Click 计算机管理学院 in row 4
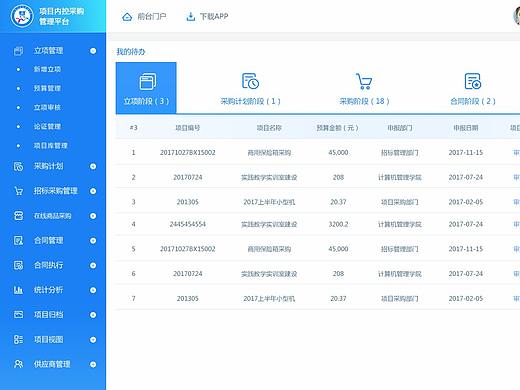The height and width of the screenshot is (390, 520). [400, 224]
